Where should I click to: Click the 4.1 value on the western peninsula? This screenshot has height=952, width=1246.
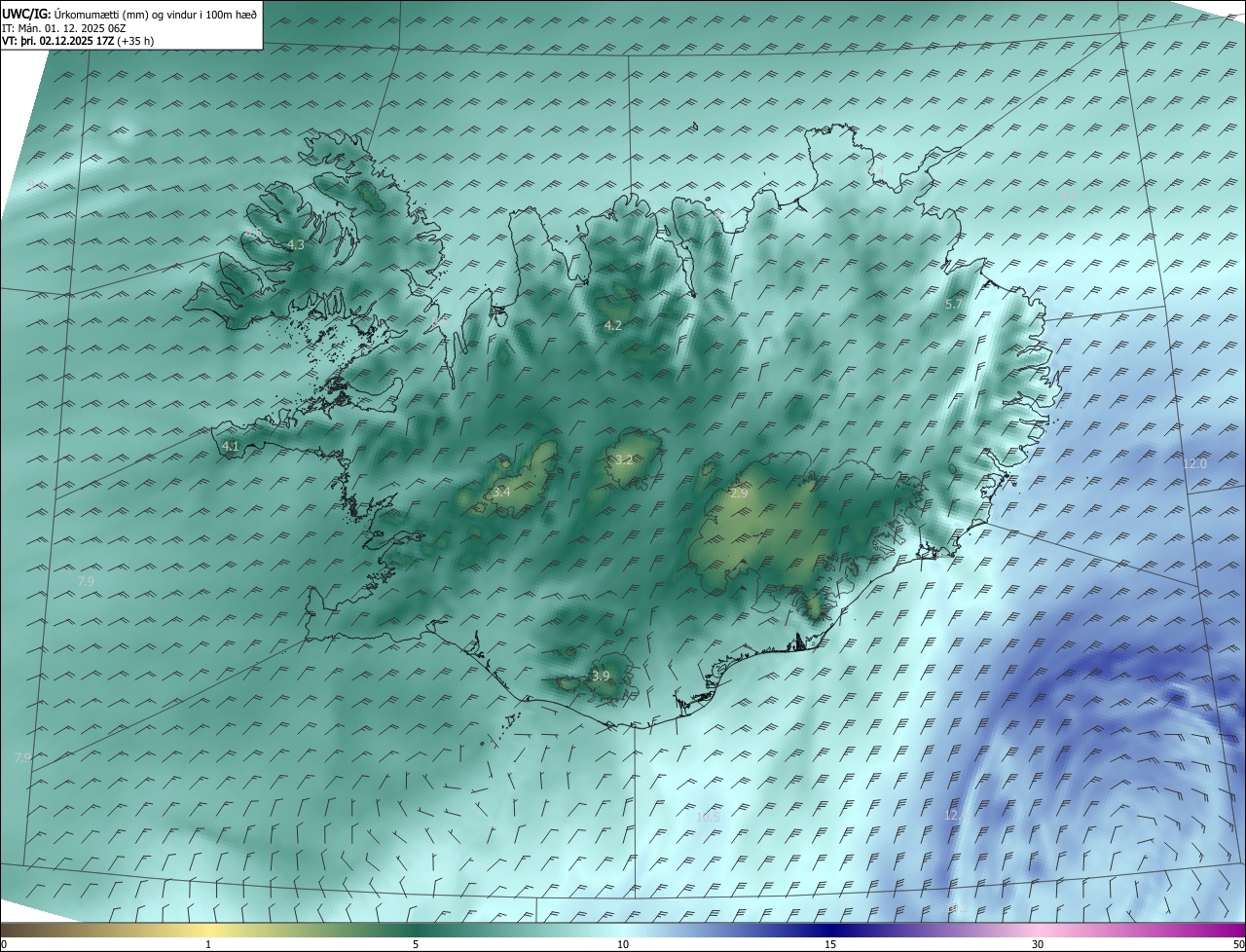231,447
